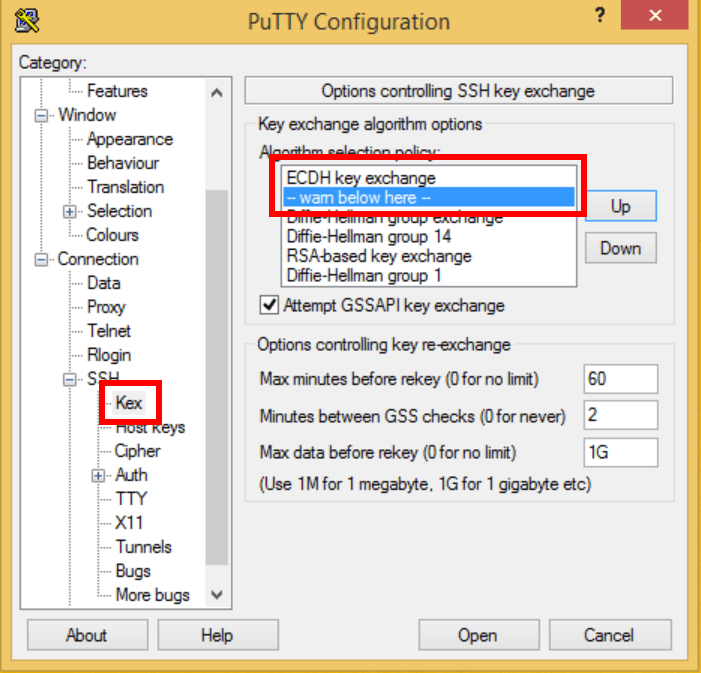Click the category tree scroll up arrow

coord(217,93)
